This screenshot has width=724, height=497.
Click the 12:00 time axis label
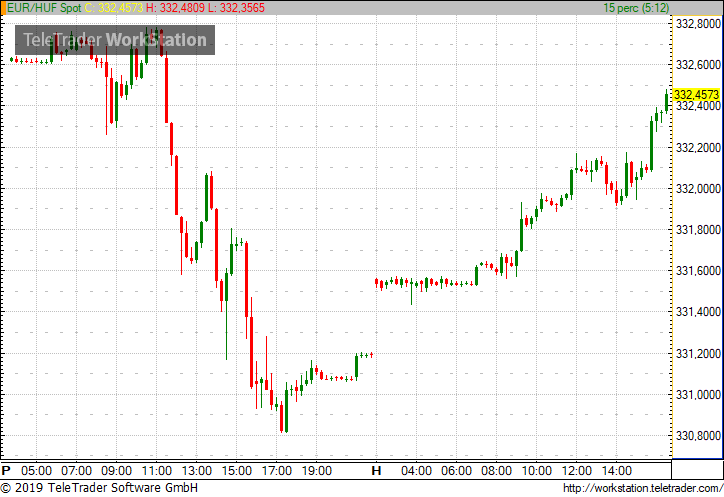coord(577,471)
